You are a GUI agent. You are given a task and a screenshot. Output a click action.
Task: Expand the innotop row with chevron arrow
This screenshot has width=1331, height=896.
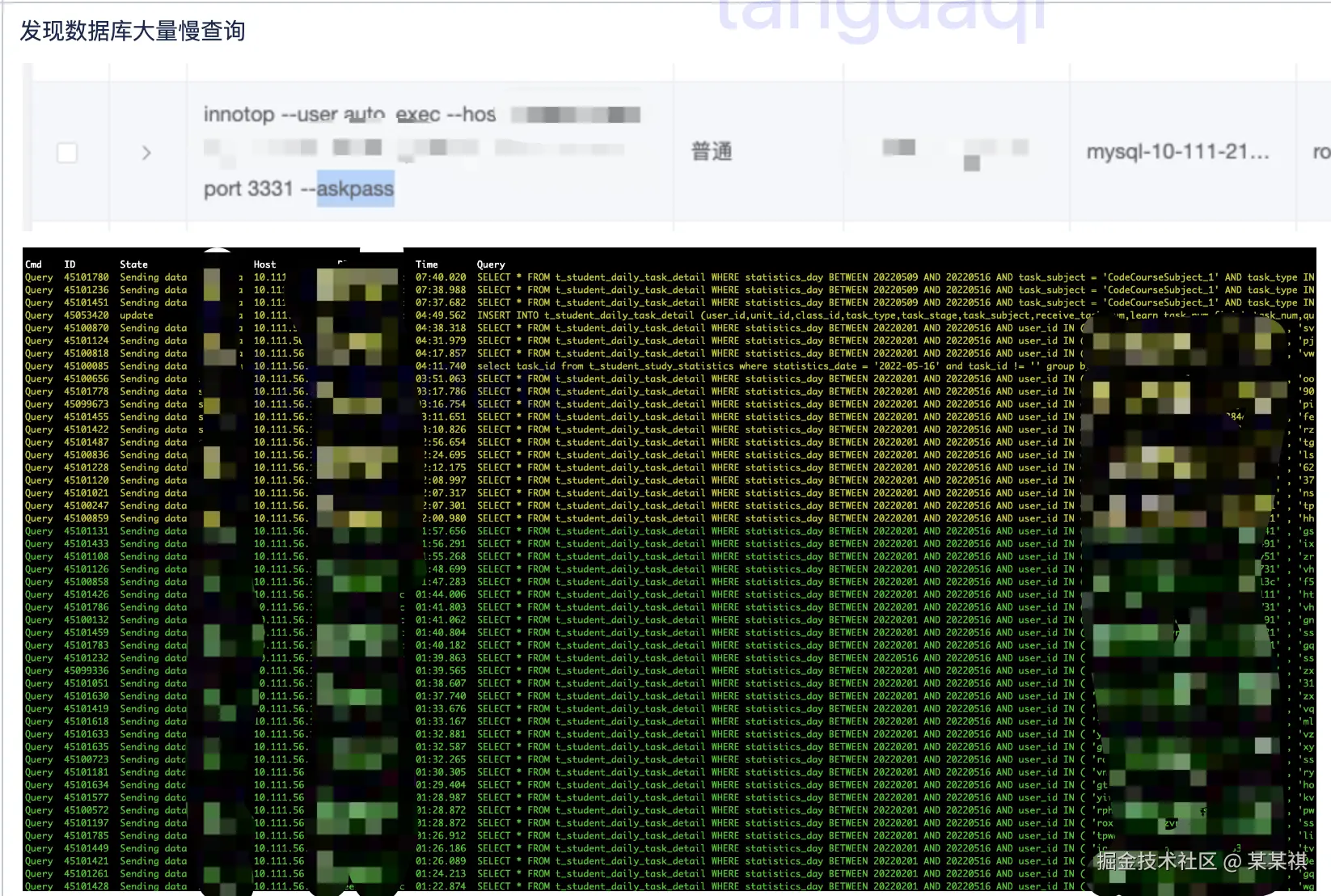[146, 152]
